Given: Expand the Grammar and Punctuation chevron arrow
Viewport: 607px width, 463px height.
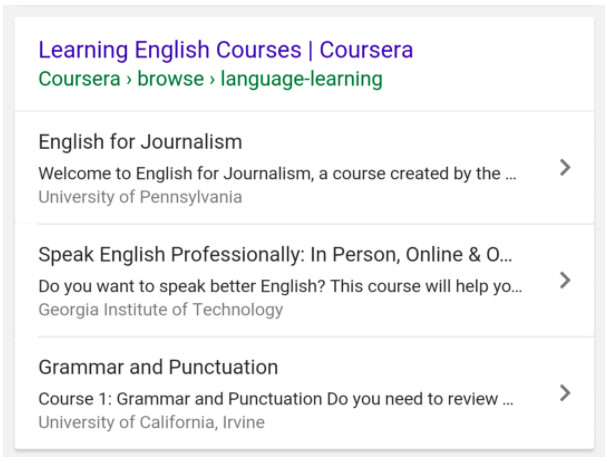Looking at the screenshot, I should (565, 393).
